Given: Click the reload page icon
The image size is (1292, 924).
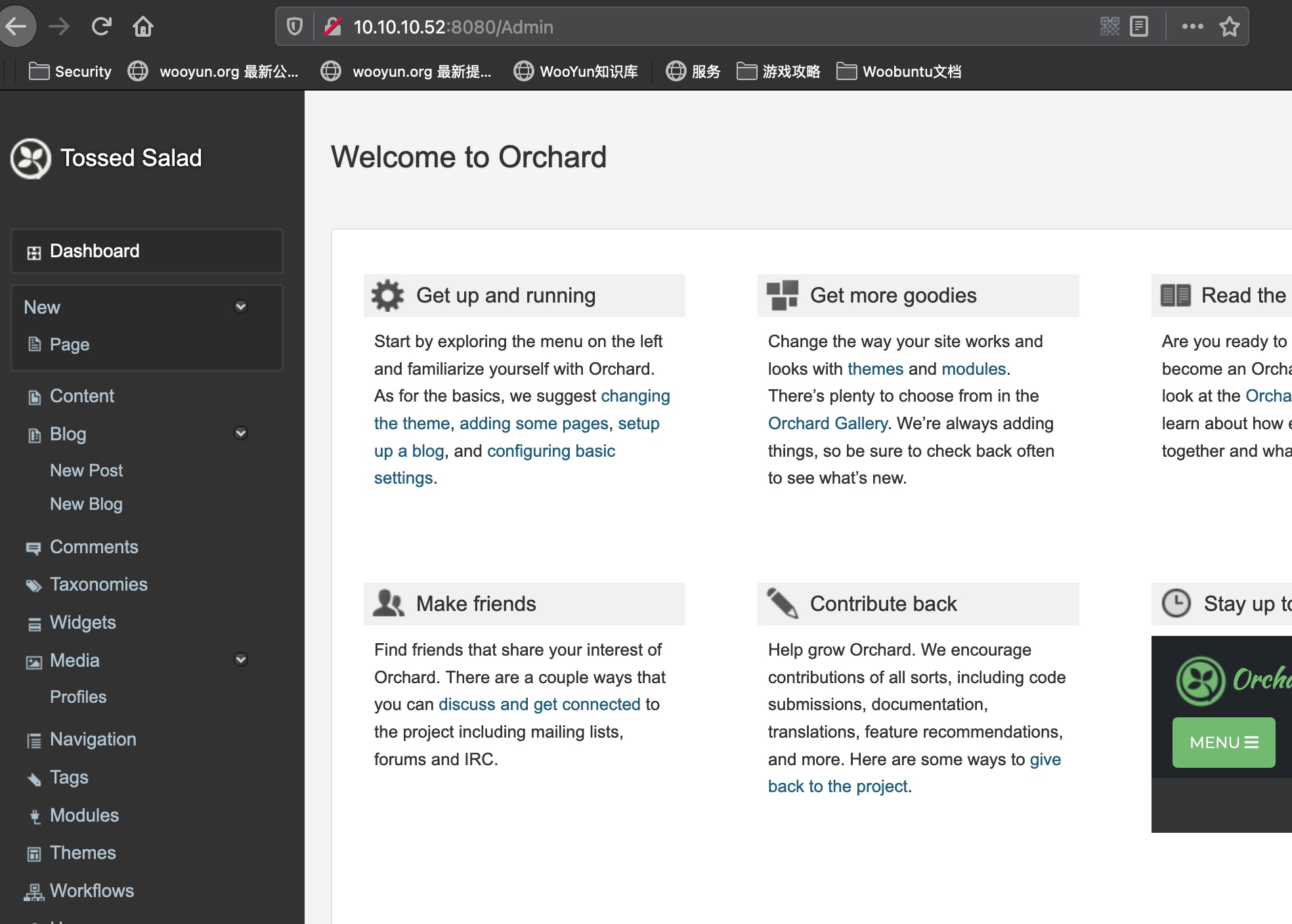Looking at the screenshot, I should [102, 27].
